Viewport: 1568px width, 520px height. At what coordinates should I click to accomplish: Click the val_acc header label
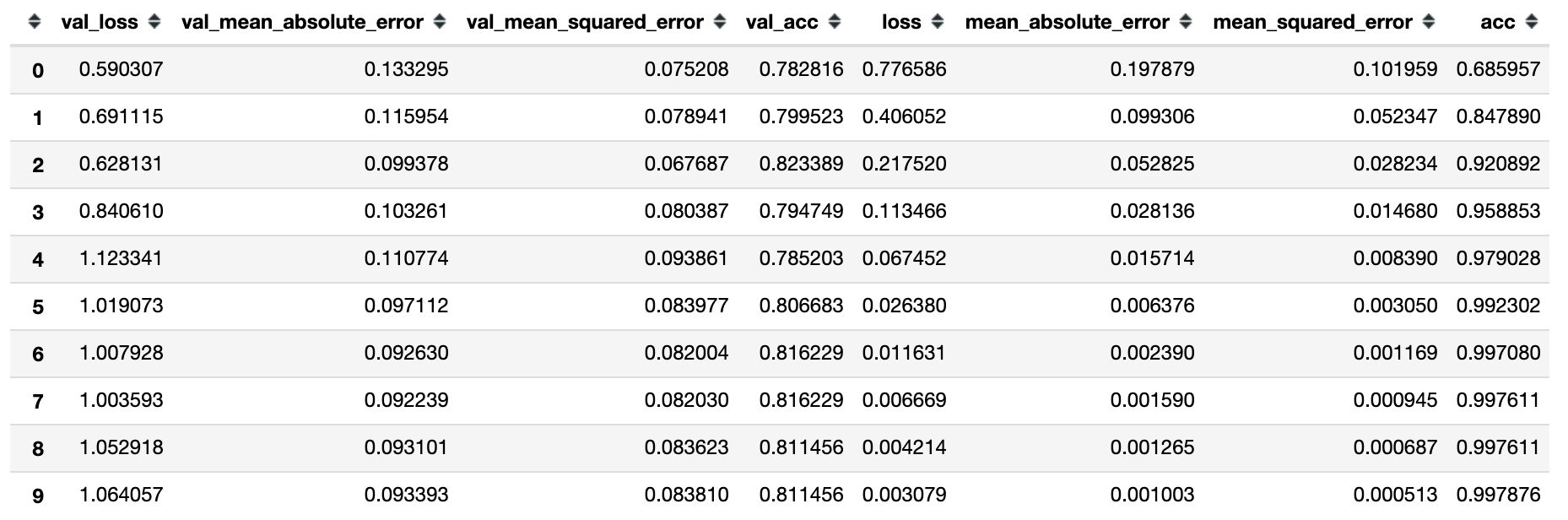click(x=781, y=23)
